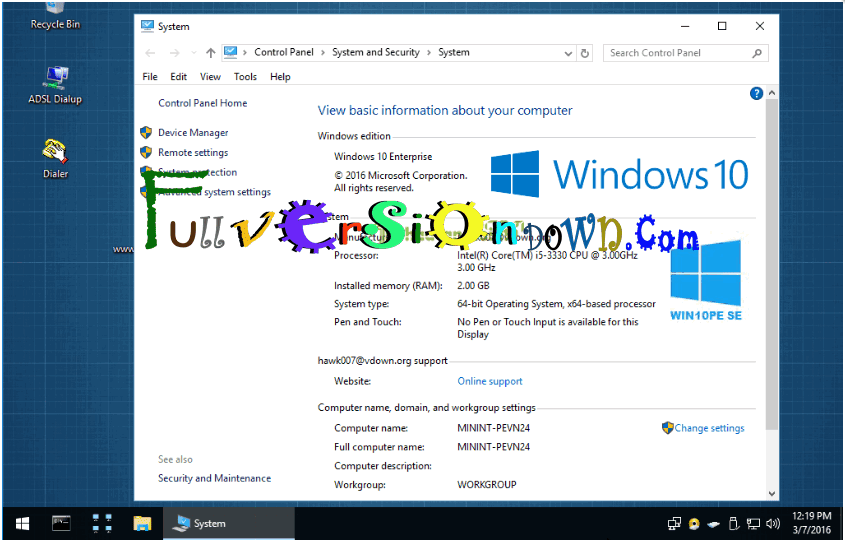The width and height of the screenshot is (845, 541).
Task: Click the WORKGROUP value
Action: (487, 484)
